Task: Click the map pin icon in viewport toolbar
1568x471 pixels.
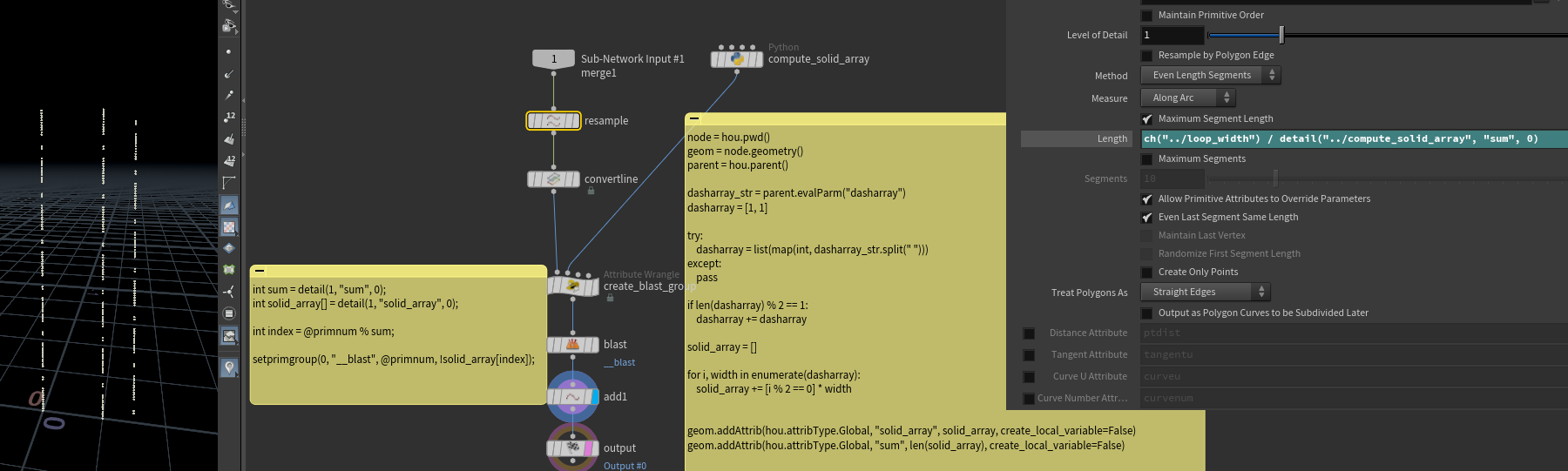Action: coord(229,367)
